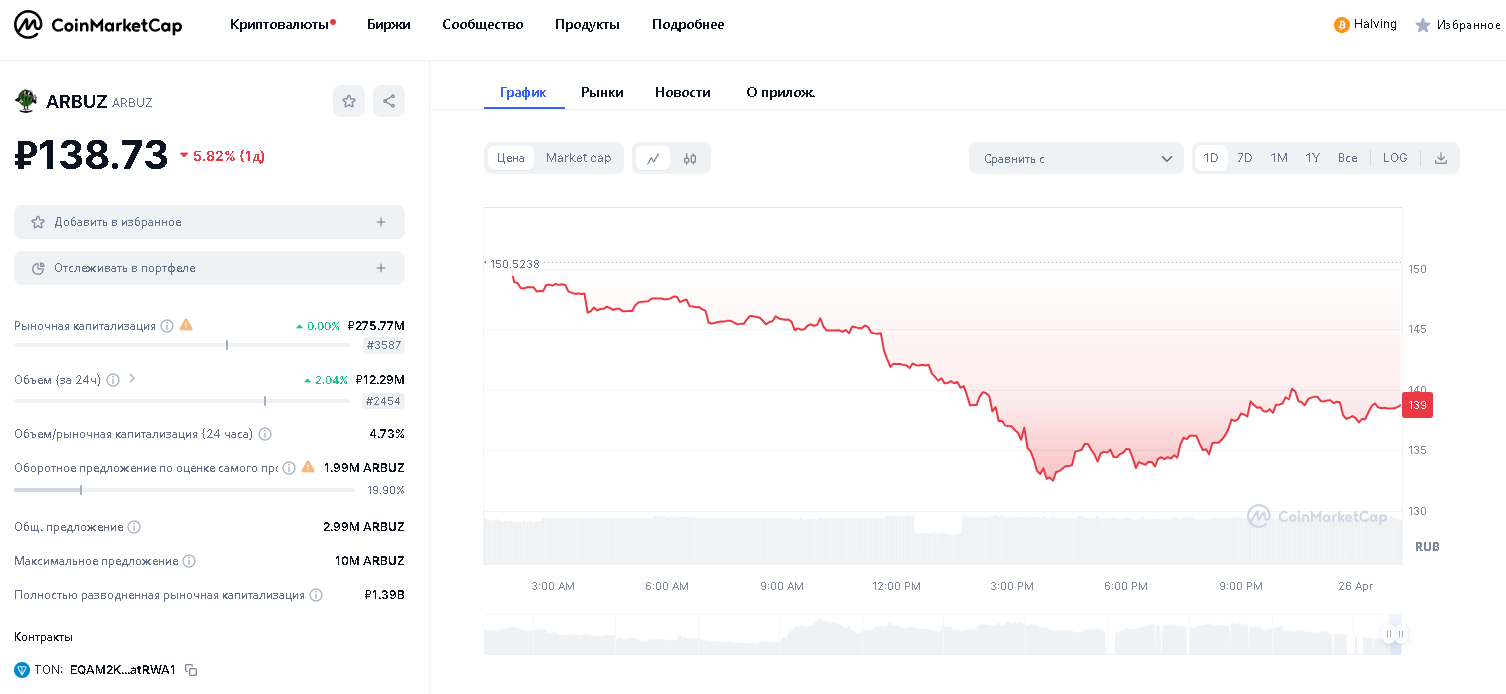Open Избранное watchlist in the top bar
Viewport: 1506px width, 694px height.
tap(1457, 25)
